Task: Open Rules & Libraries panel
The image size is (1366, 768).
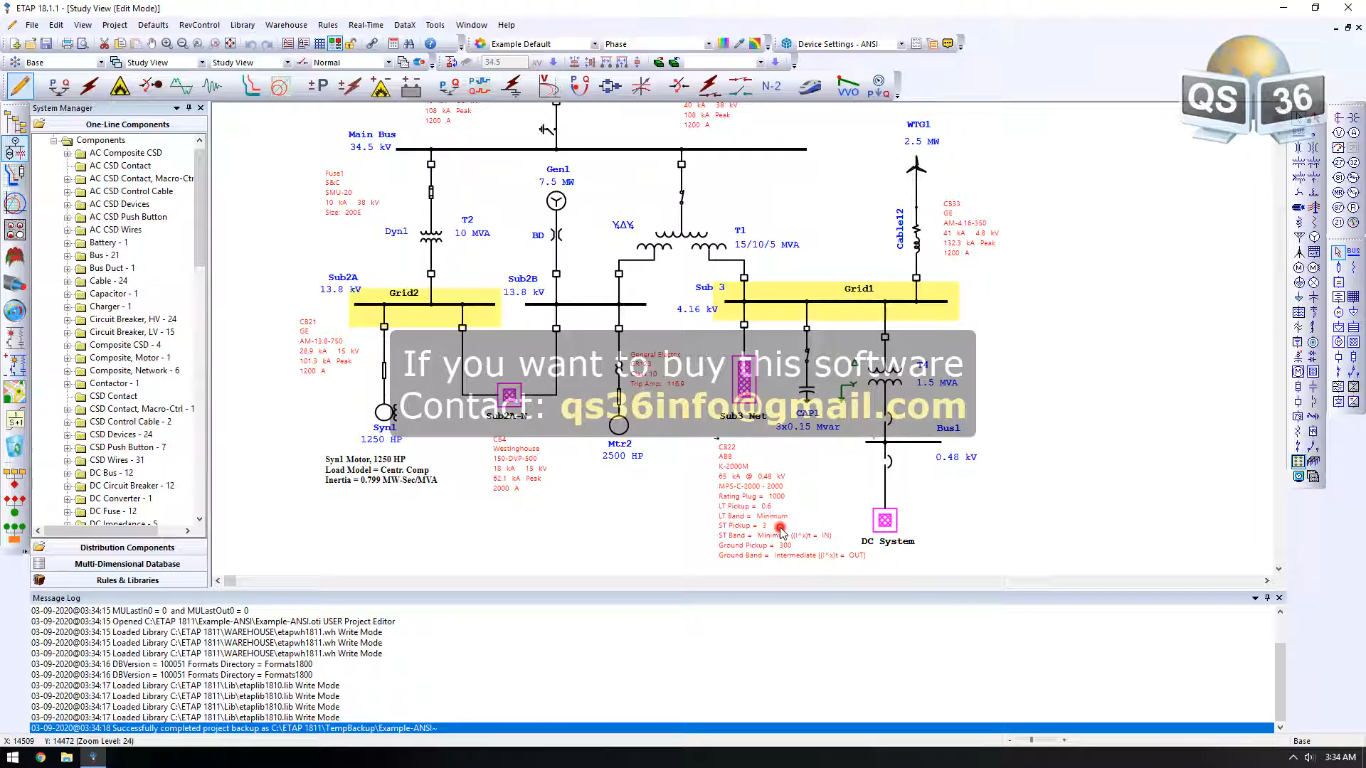Action: tap(119, 580)
